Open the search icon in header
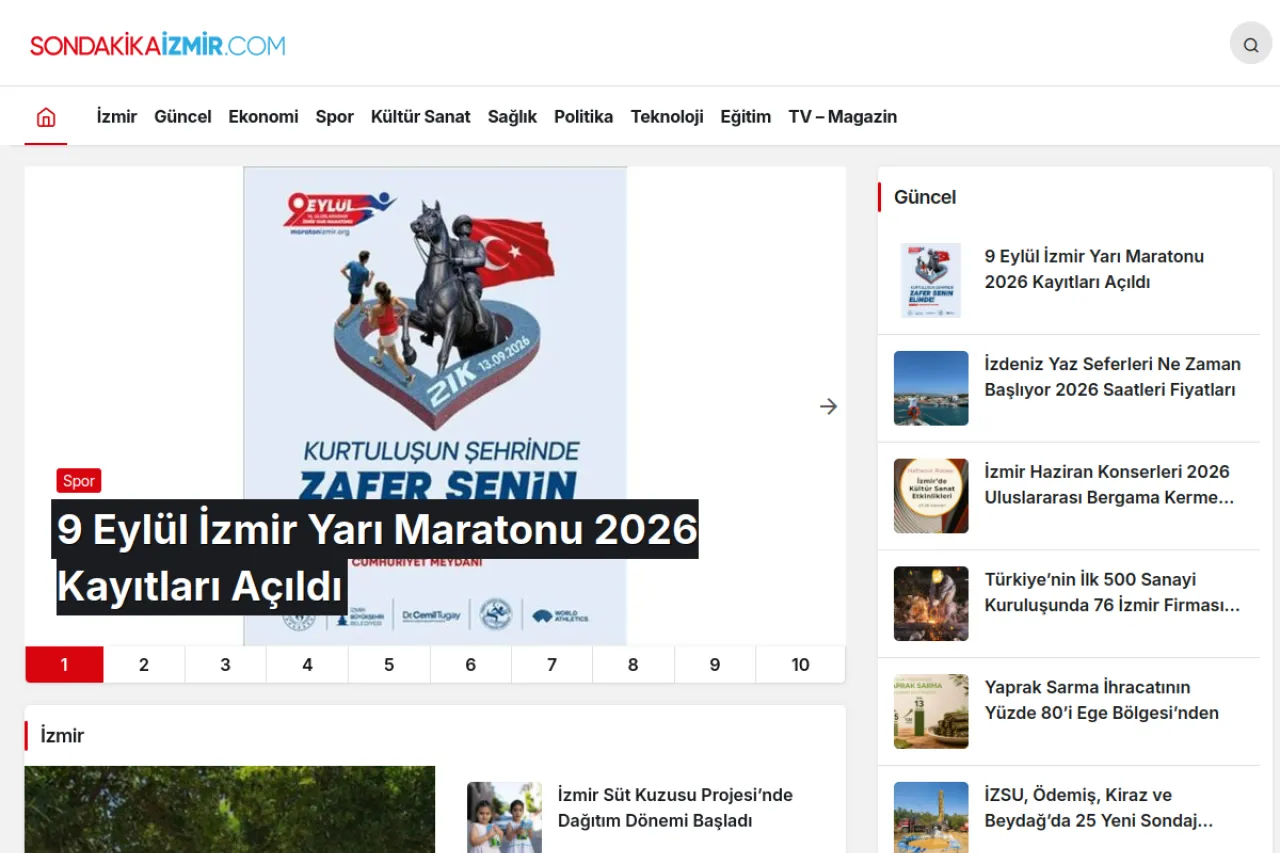The height and width of the screenshot is (853, 1280). (1250, 44)
